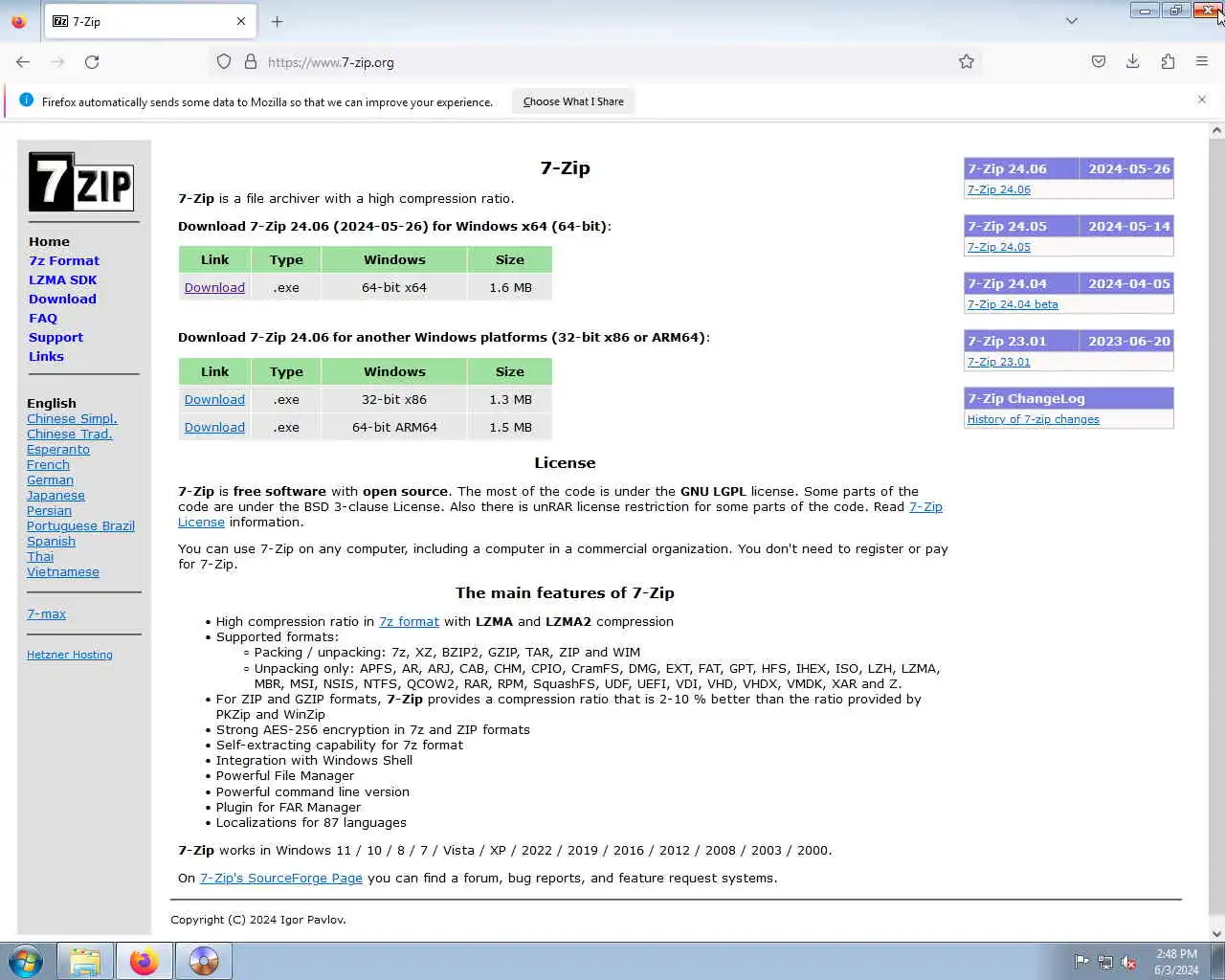
Task: Click the 7-Zip logo image
Action: coord(81,182)
